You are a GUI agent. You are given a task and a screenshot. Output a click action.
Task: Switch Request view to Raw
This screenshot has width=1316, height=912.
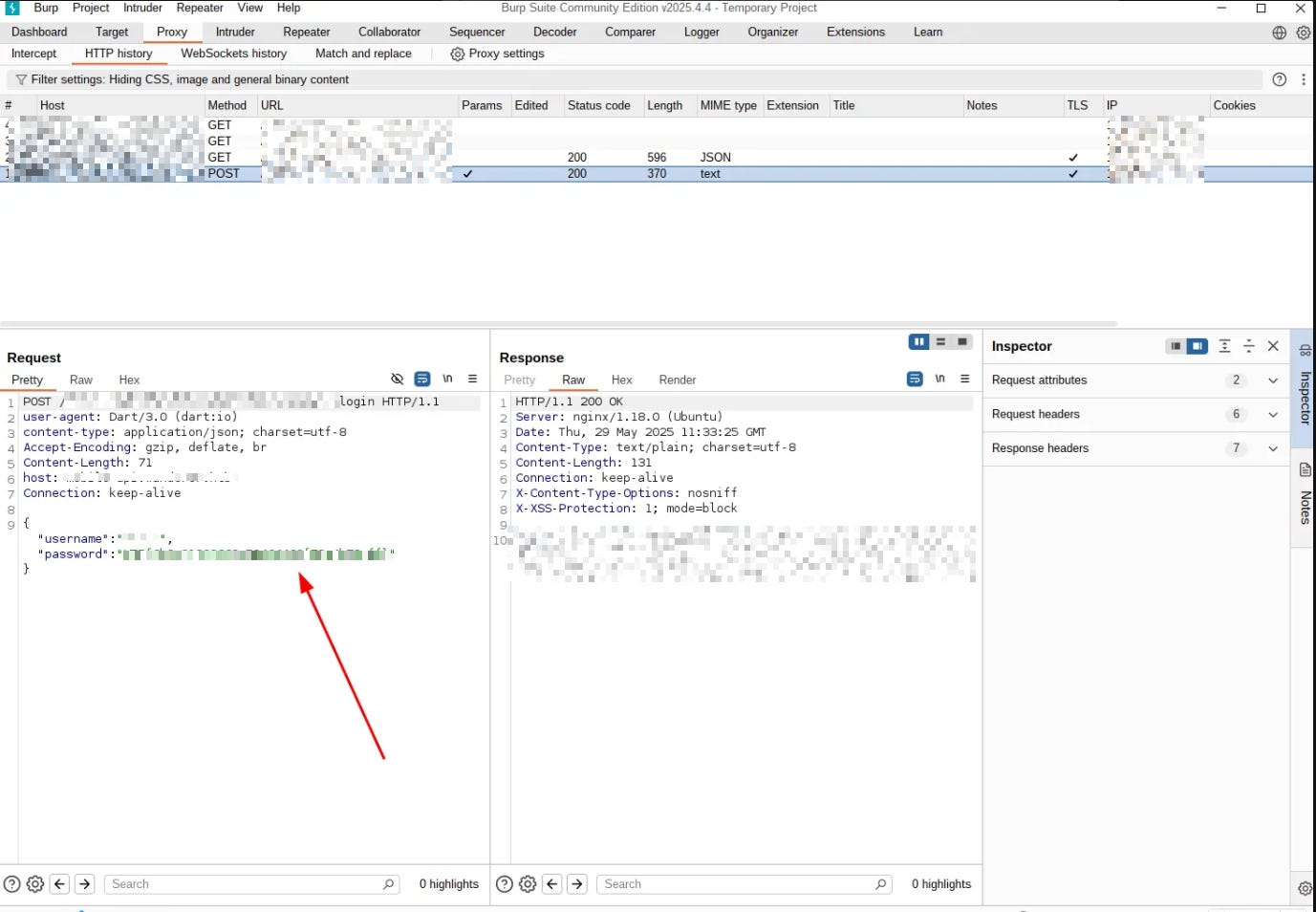pos(81,380)
